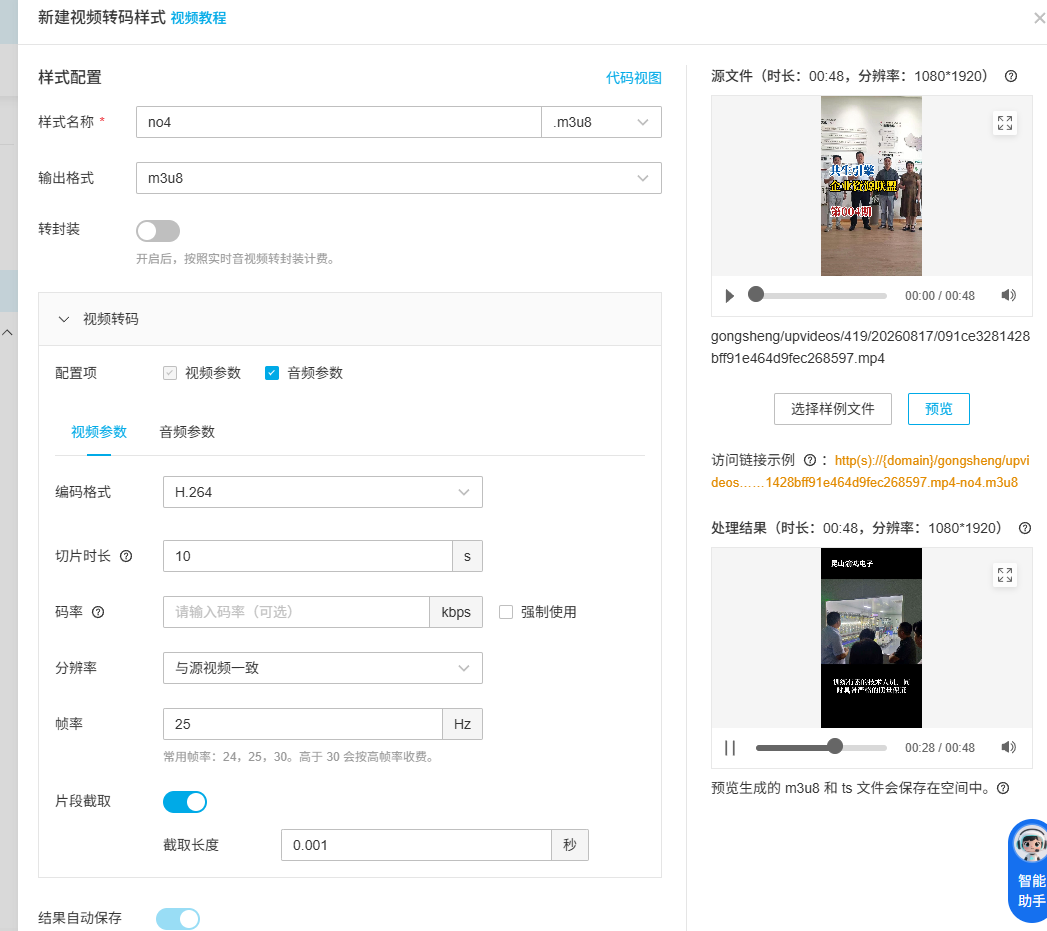Image resolution: width=1047 pixels, height=931 pixels.
Task: Open the 编码格式 H.264 dropdown
Action: [x=323, y=492]
